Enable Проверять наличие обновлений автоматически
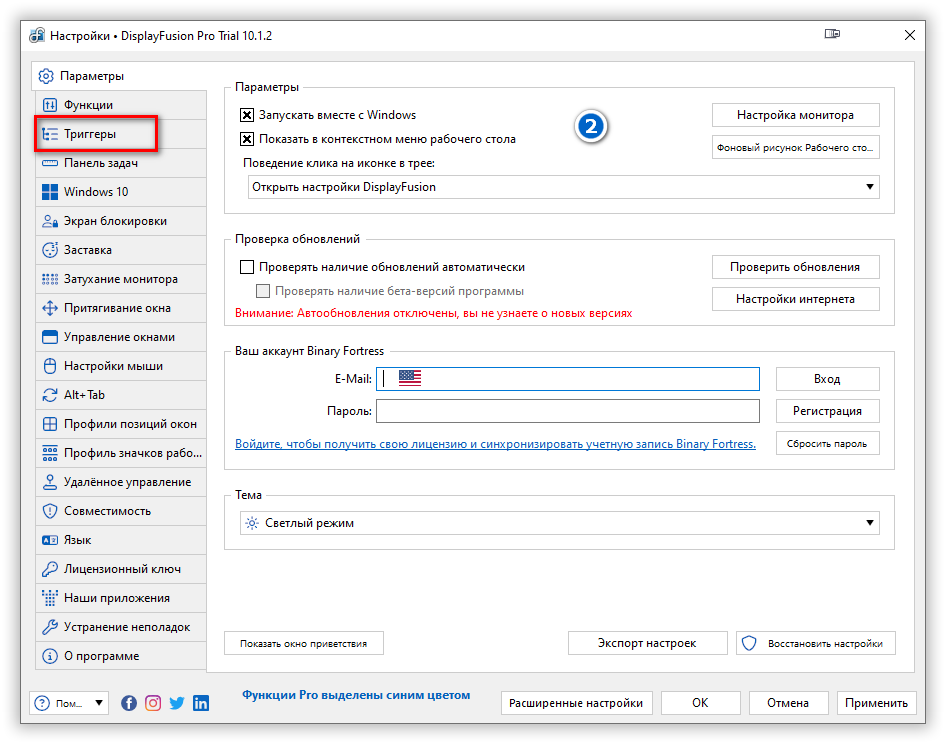 [x=247, y=267]
